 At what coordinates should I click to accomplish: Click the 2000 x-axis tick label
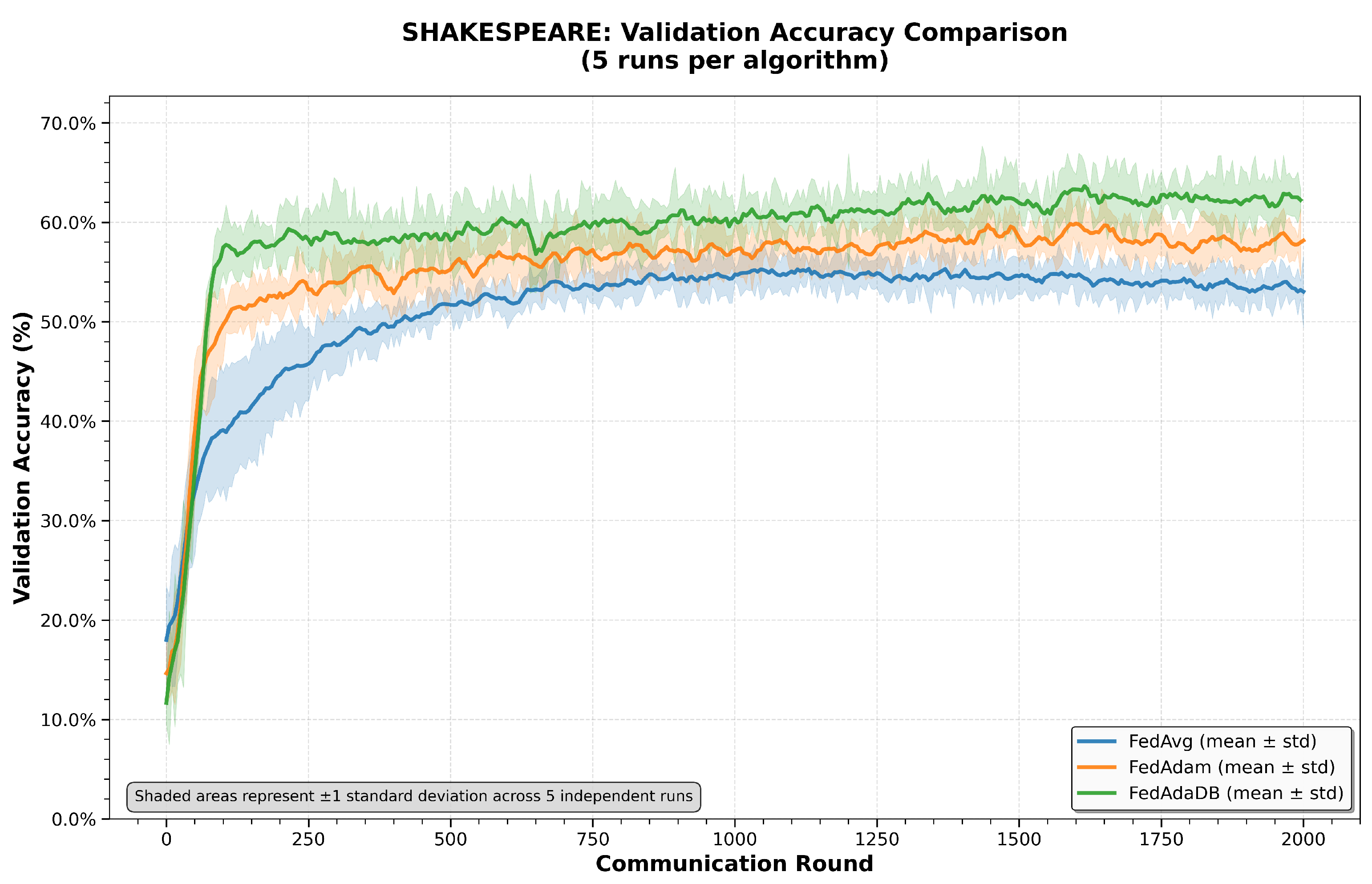click(1303, 840)
